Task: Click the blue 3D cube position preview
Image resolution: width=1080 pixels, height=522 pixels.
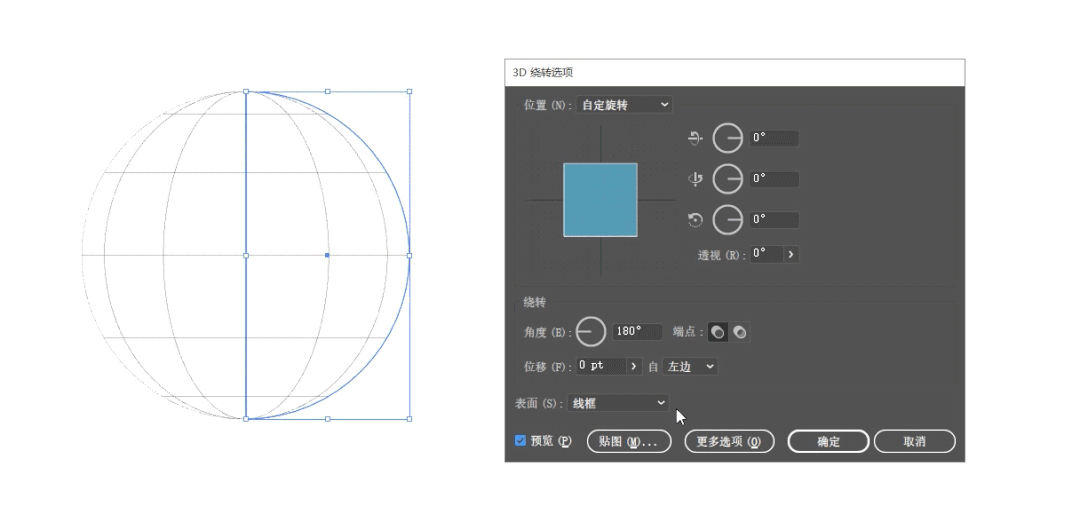Action: click(x=600, y=200)
